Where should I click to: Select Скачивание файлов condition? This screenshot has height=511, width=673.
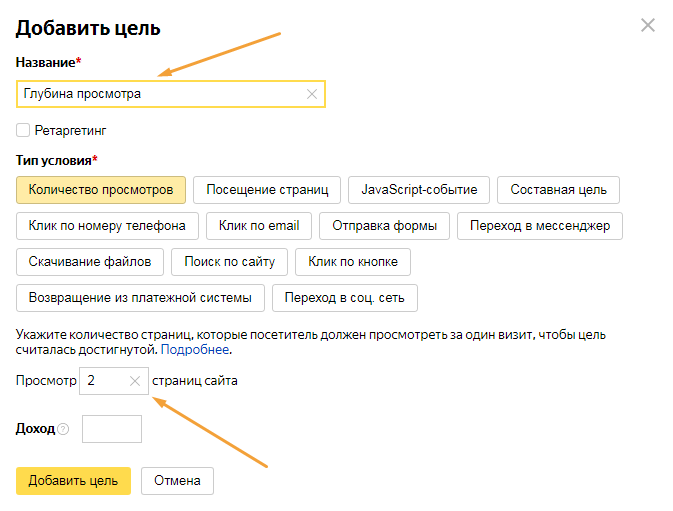click(90, 262)
